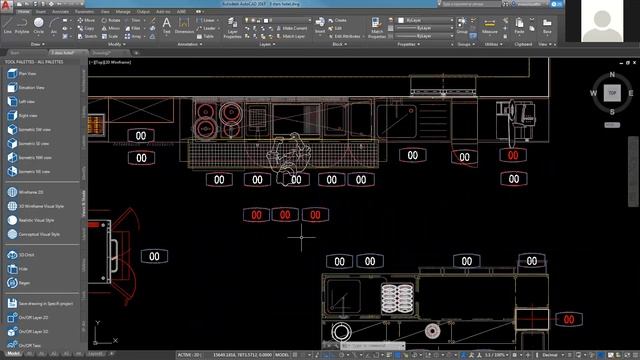Toggle MODEL space button in status bar
The width and height of the screenshot is (640, 360).
pyautogui.click(x=282, y=355)
